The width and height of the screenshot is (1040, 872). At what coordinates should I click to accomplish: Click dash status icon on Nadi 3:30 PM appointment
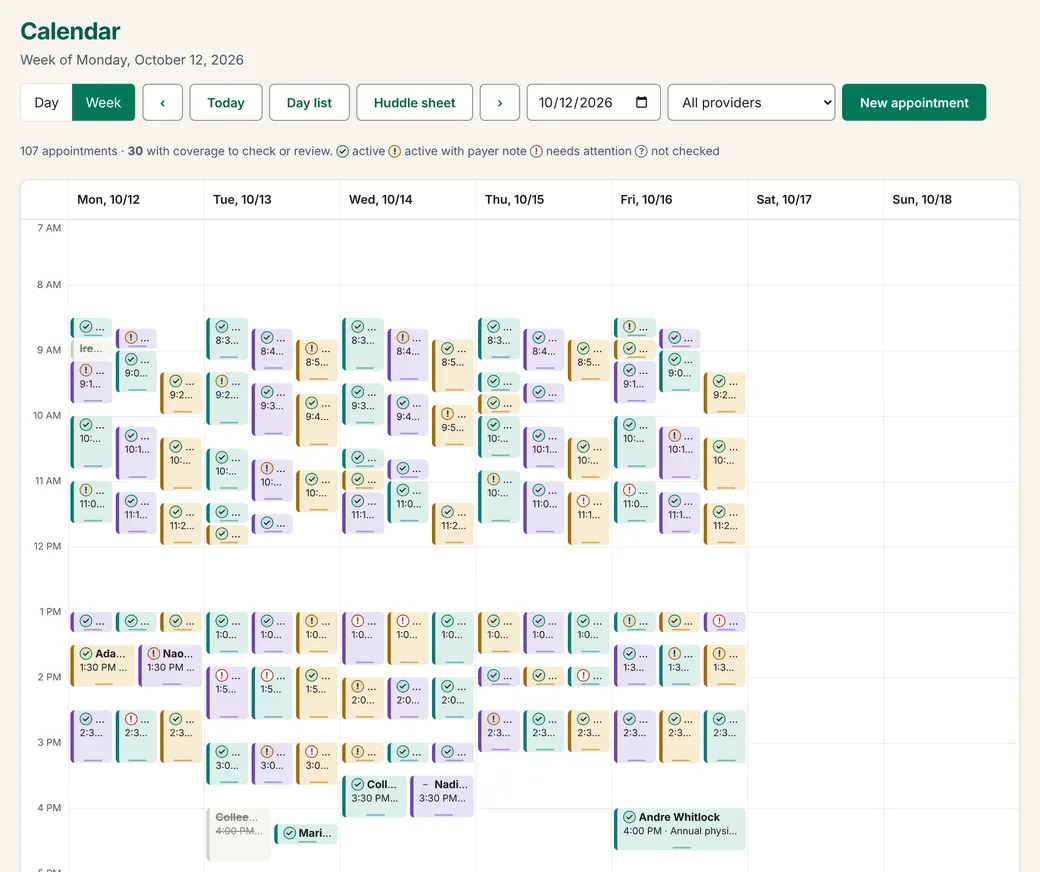tap(425, 784)
